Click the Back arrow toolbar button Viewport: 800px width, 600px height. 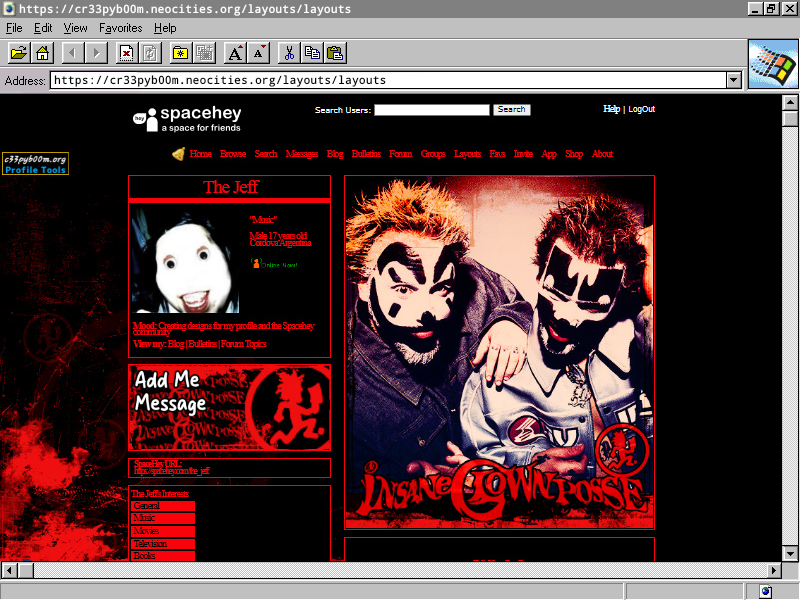coord(73,53)
